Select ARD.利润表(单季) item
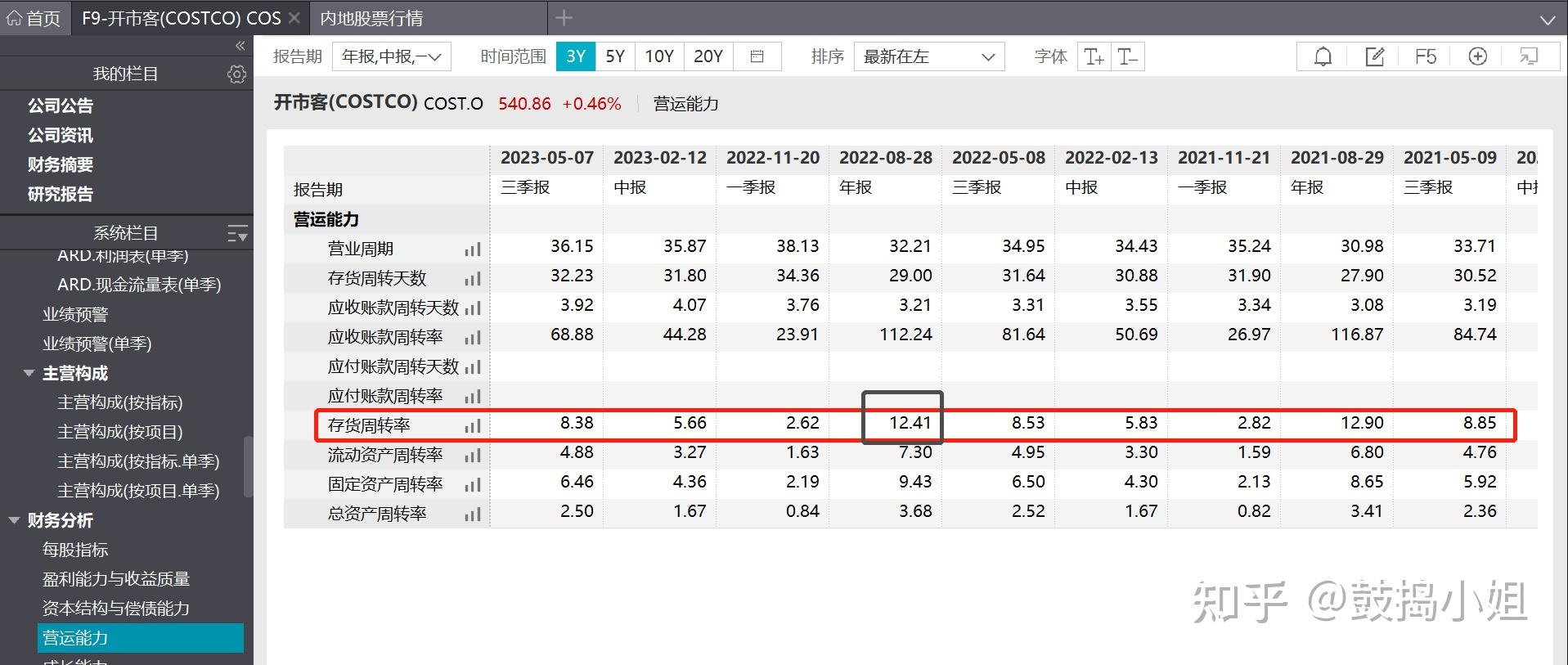Viewport: 1568px width, 665px height. click(123, 256)
